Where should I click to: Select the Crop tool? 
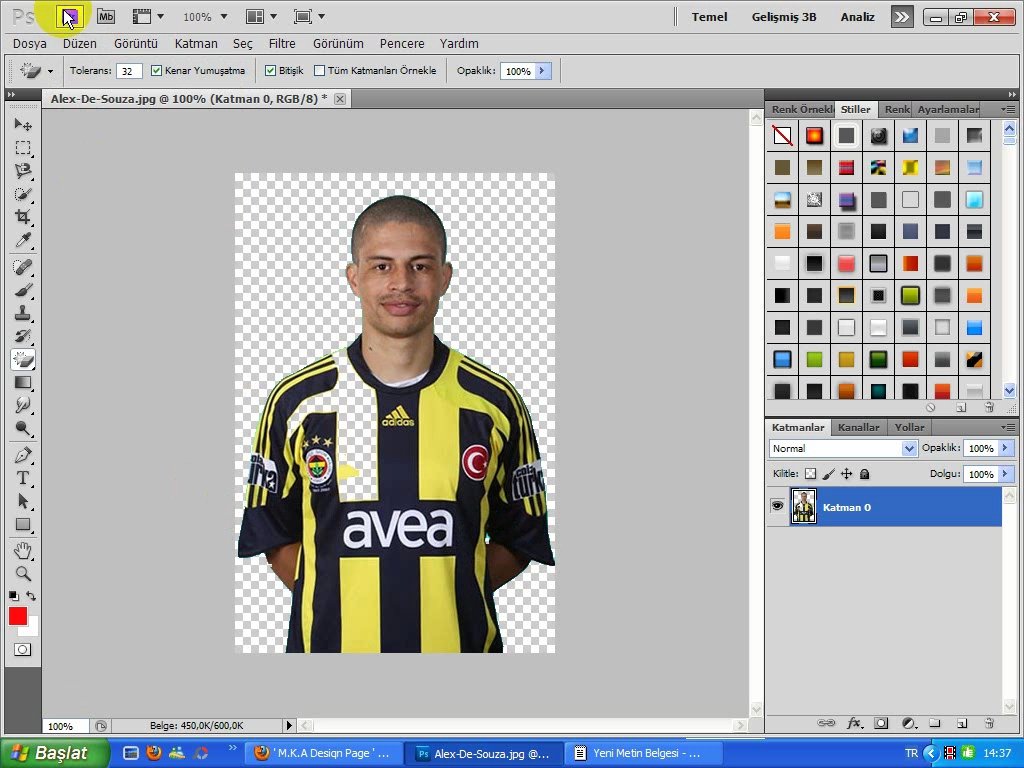coord(23,217)
